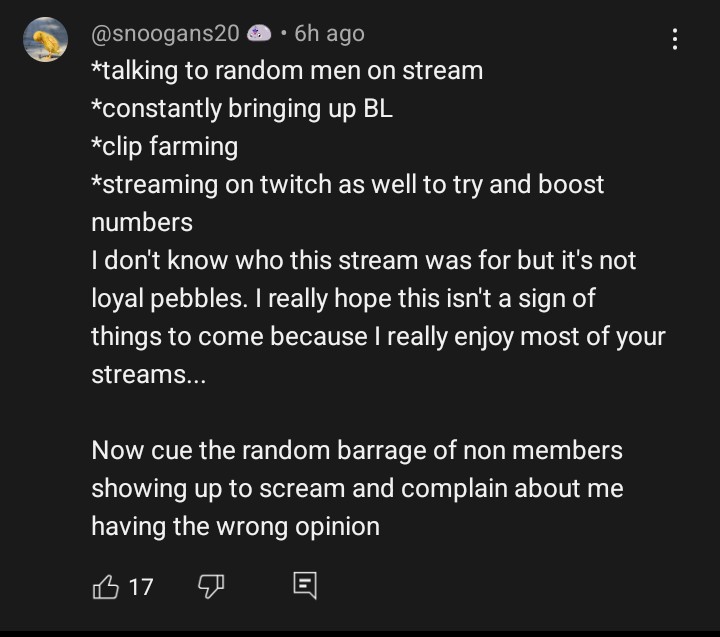Click the like count number 17
The width and height of the screenshot is (720, 637).
point(141,587)
